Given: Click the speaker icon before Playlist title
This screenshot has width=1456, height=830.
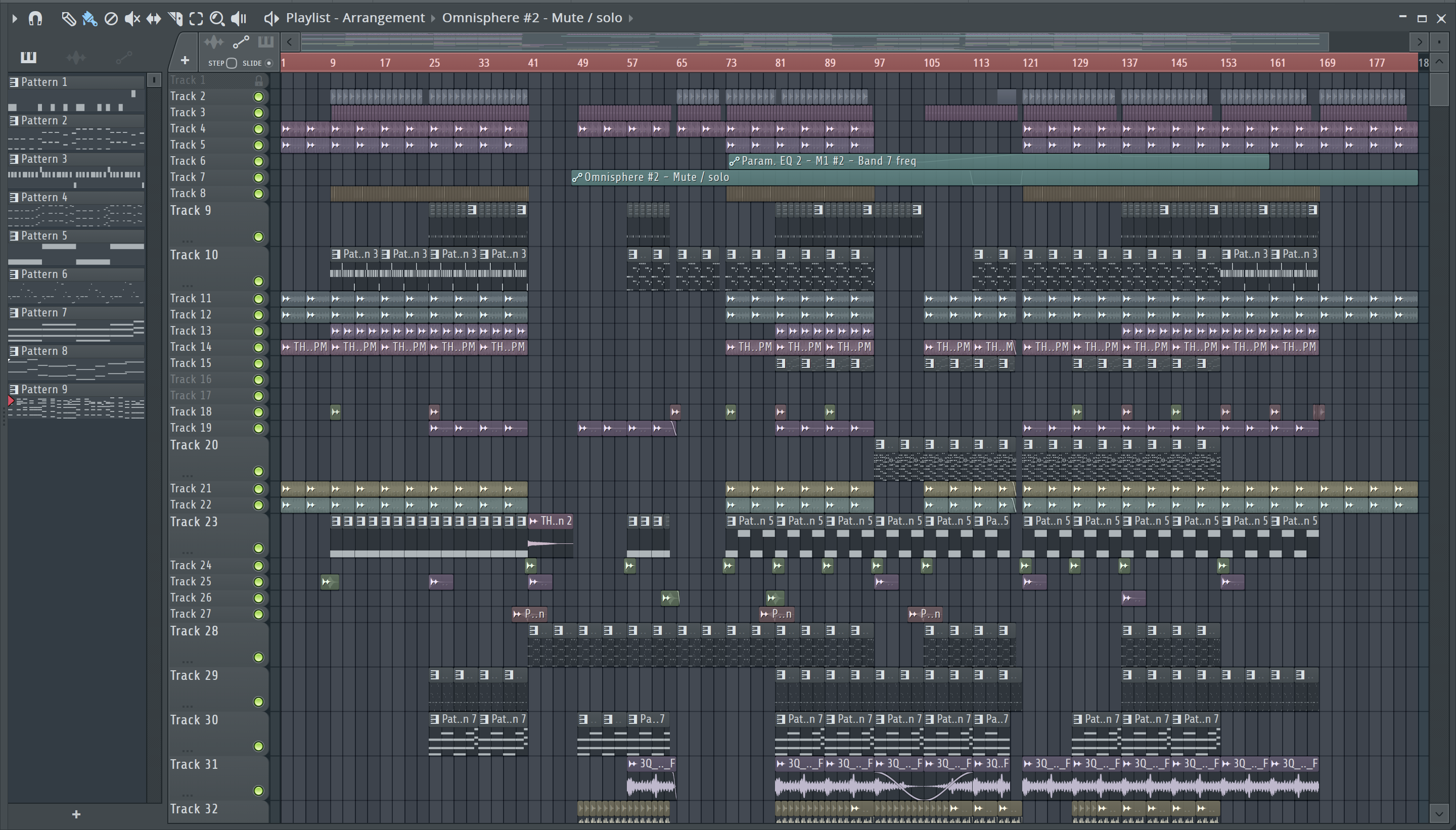Looking at the screenshot, I should (x=271, y=18).
